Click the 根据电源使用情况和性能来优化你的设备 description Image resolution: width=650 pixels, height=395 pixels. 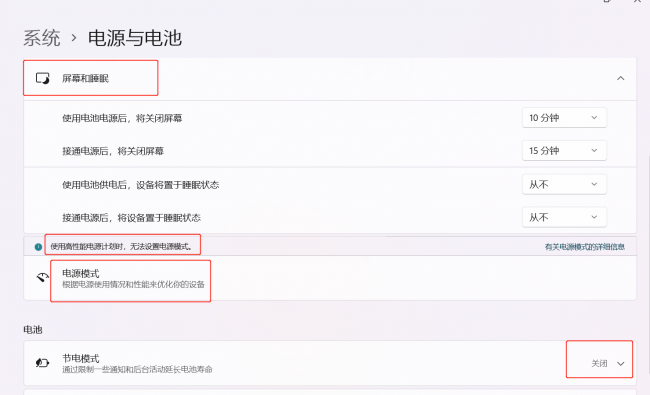coord(133,284)
